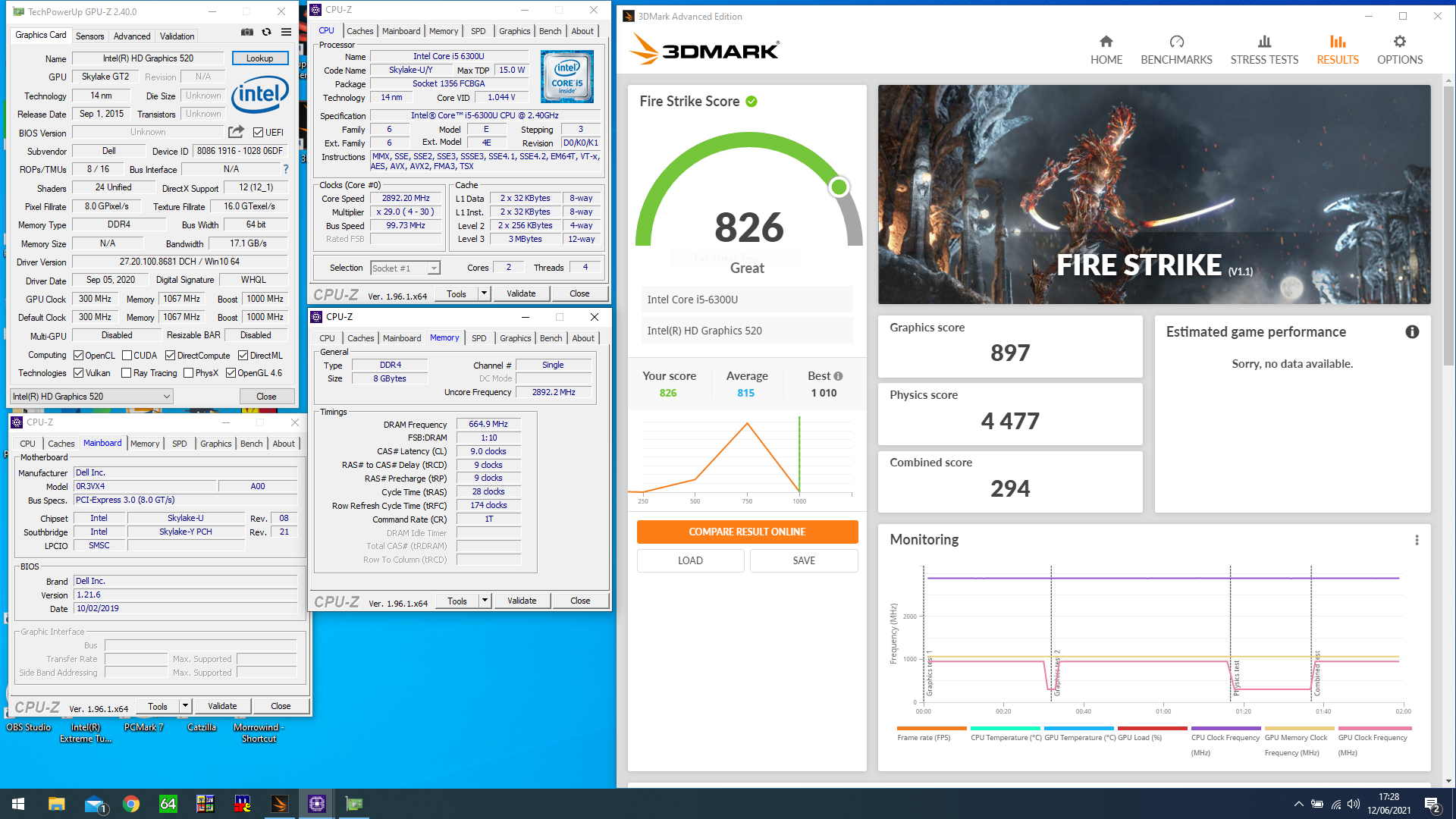Viewport: 1456px width, 819px height.
Task: Open Caches tab in top CPU-Z window
Action: 359,31
